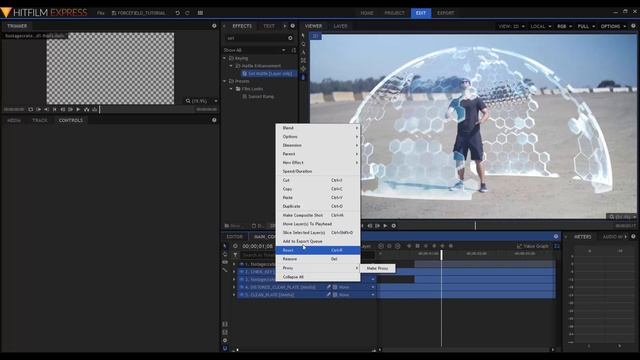Select the TEXT panel tab
Image resolution: width=640 pixels, height=360 pixels.
tap(269, 26)
